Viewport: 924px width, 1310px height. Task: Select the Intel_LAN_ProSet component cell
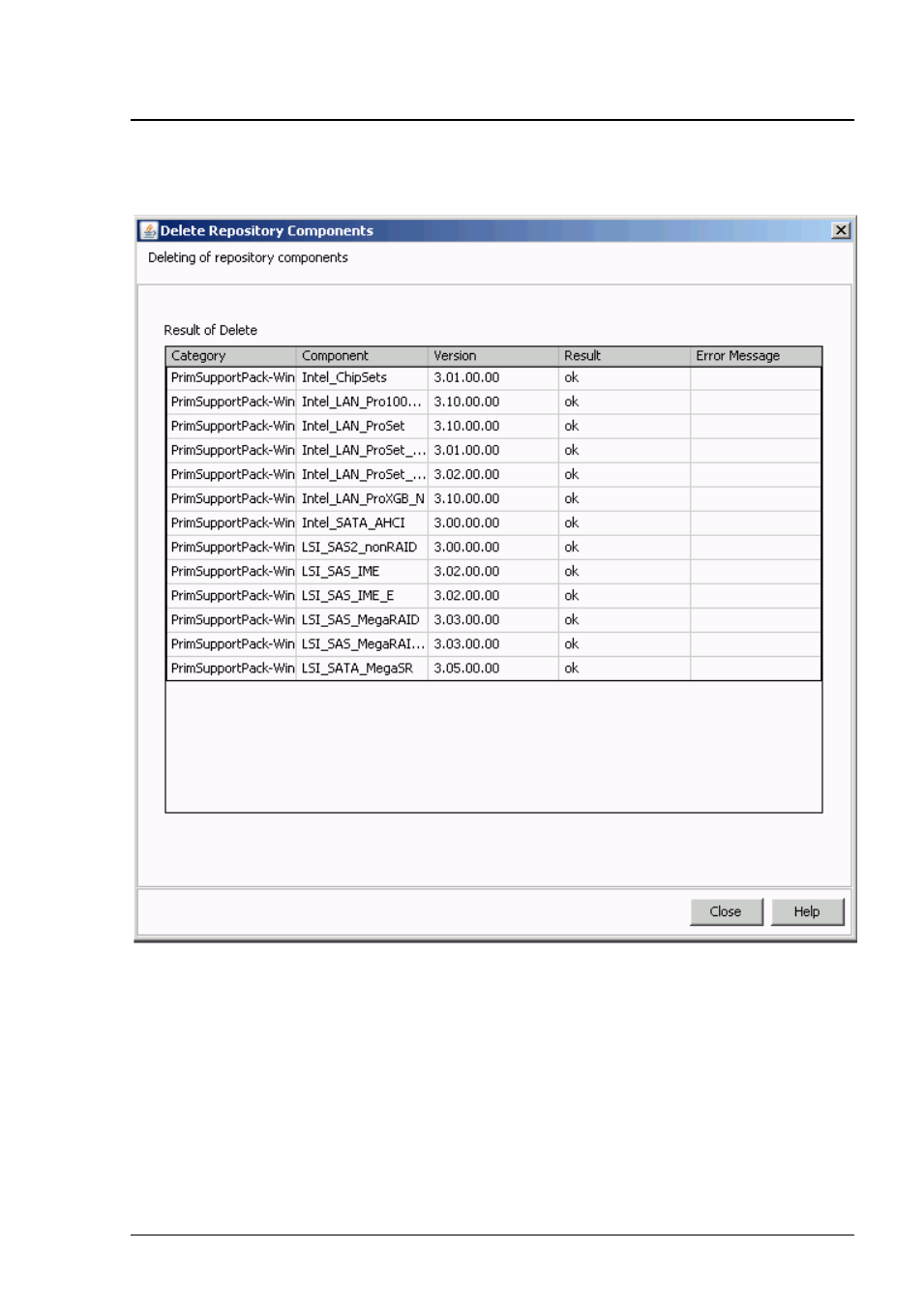click(x=362, y=426)
